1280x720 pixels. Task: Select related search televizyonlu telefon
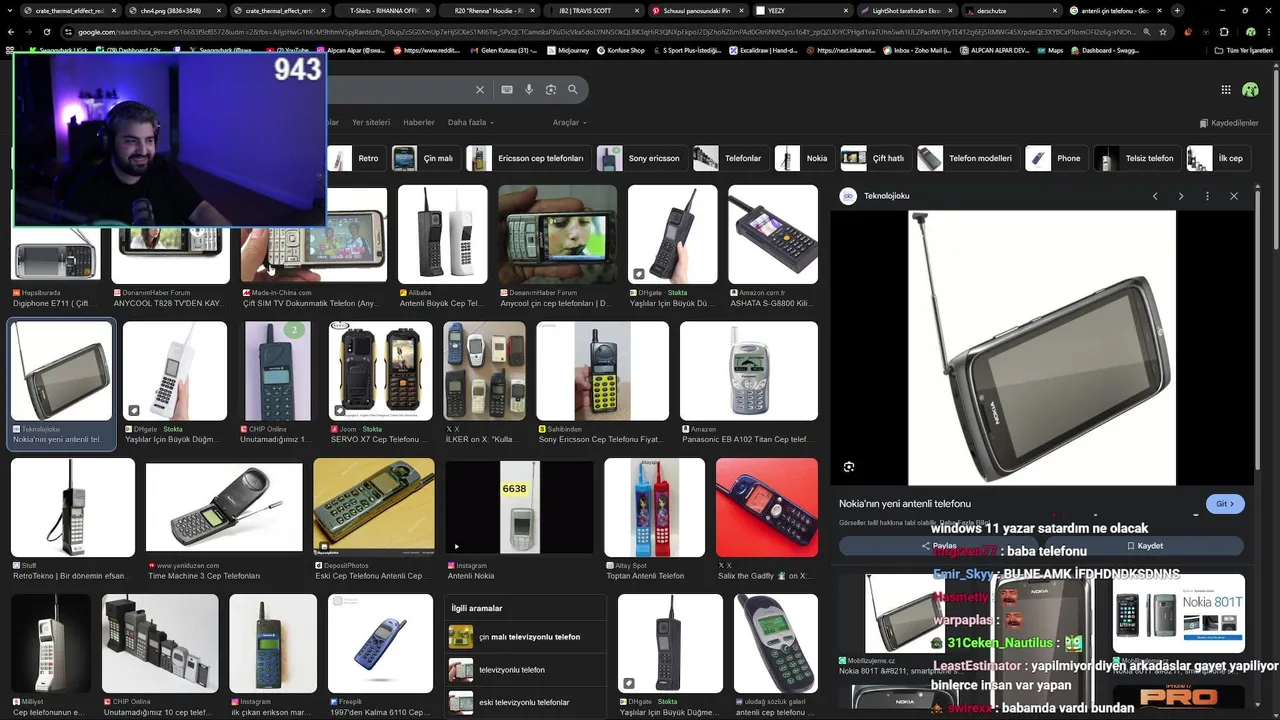[x=527, y=670]
